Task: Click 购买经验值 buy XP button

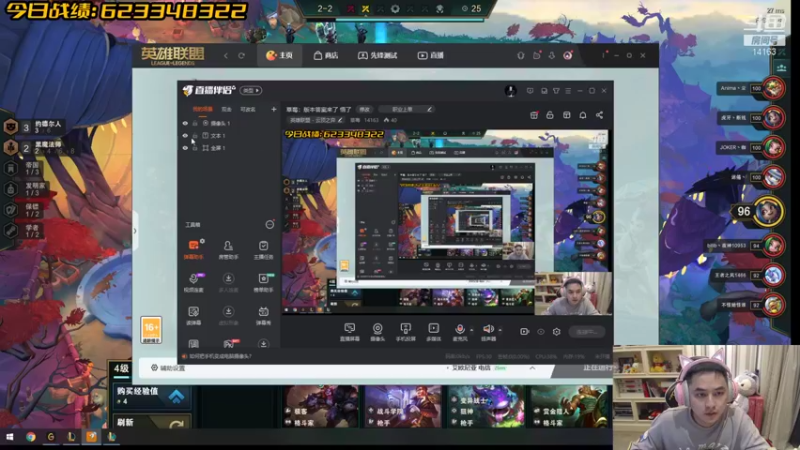Action: click(x=152, y=396)
